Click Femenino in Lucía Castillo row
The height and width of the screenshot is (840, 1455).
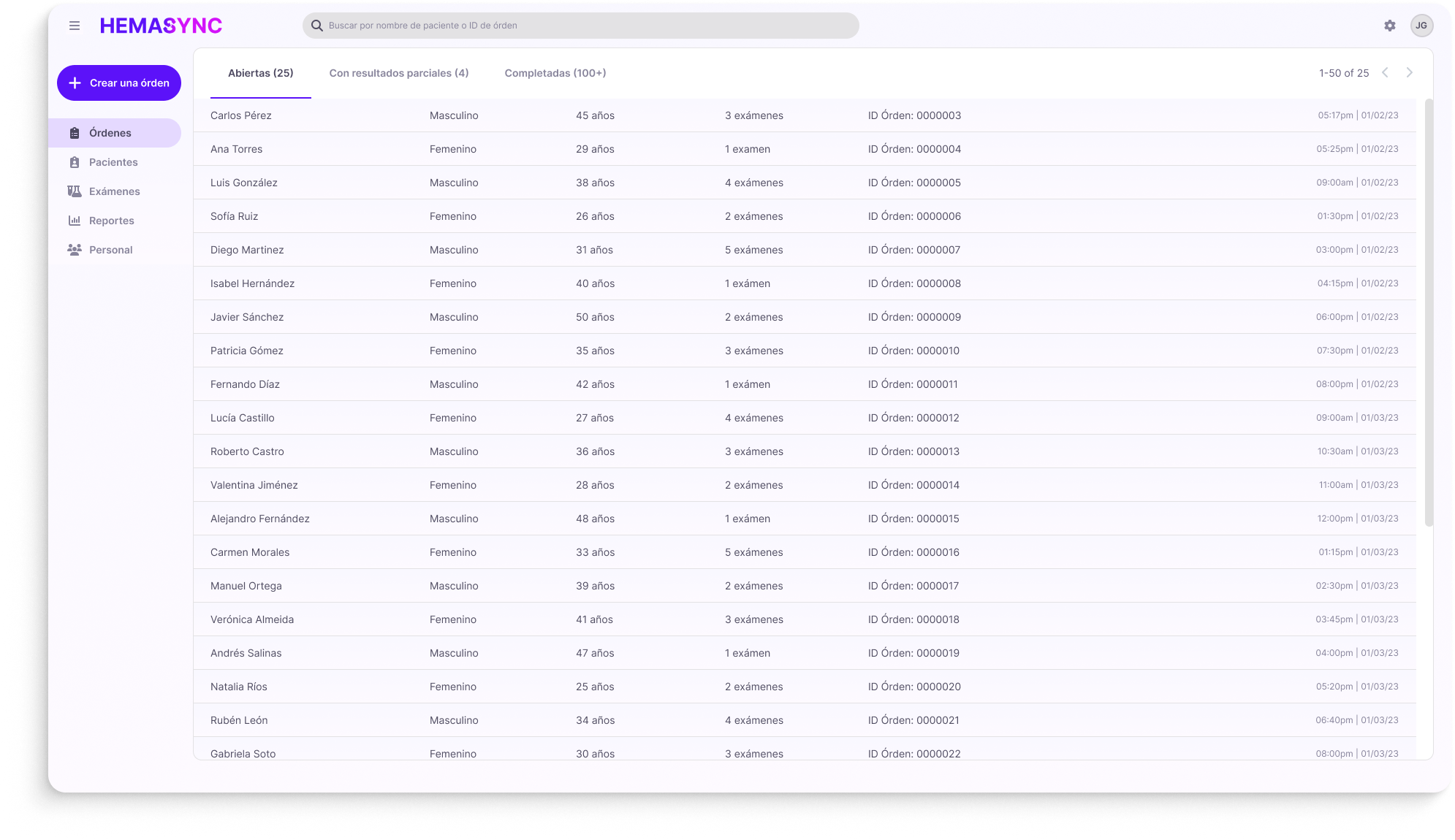click(453, 418)
